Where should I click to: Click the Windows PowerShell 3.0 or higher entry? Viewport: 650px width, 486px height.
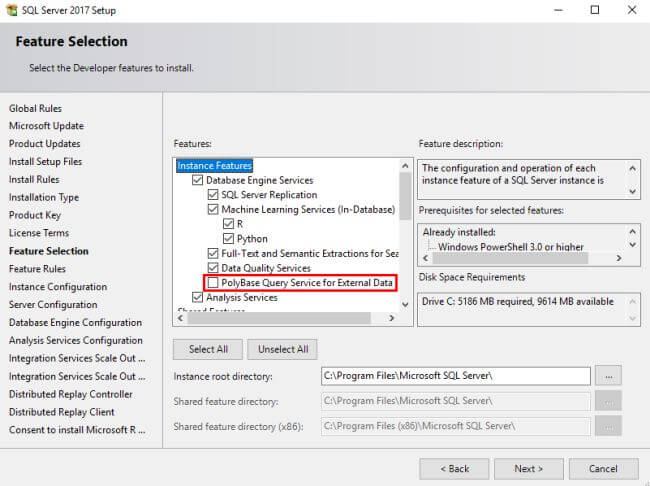(510, 247)
